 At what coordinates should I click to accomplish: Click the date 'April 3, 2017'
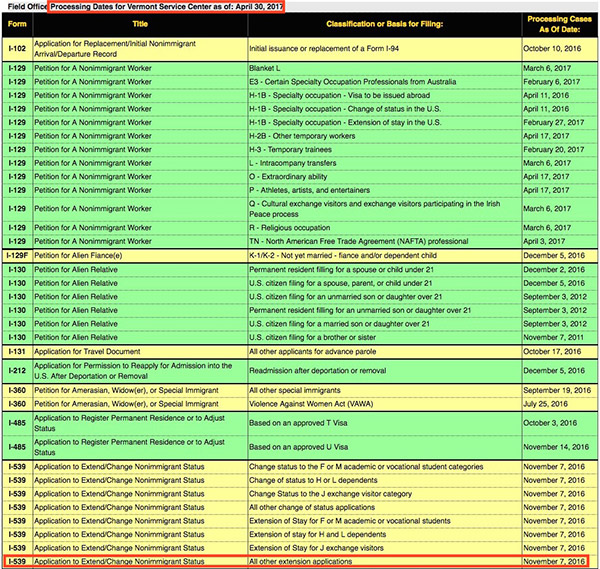click(x=544, y=241)
